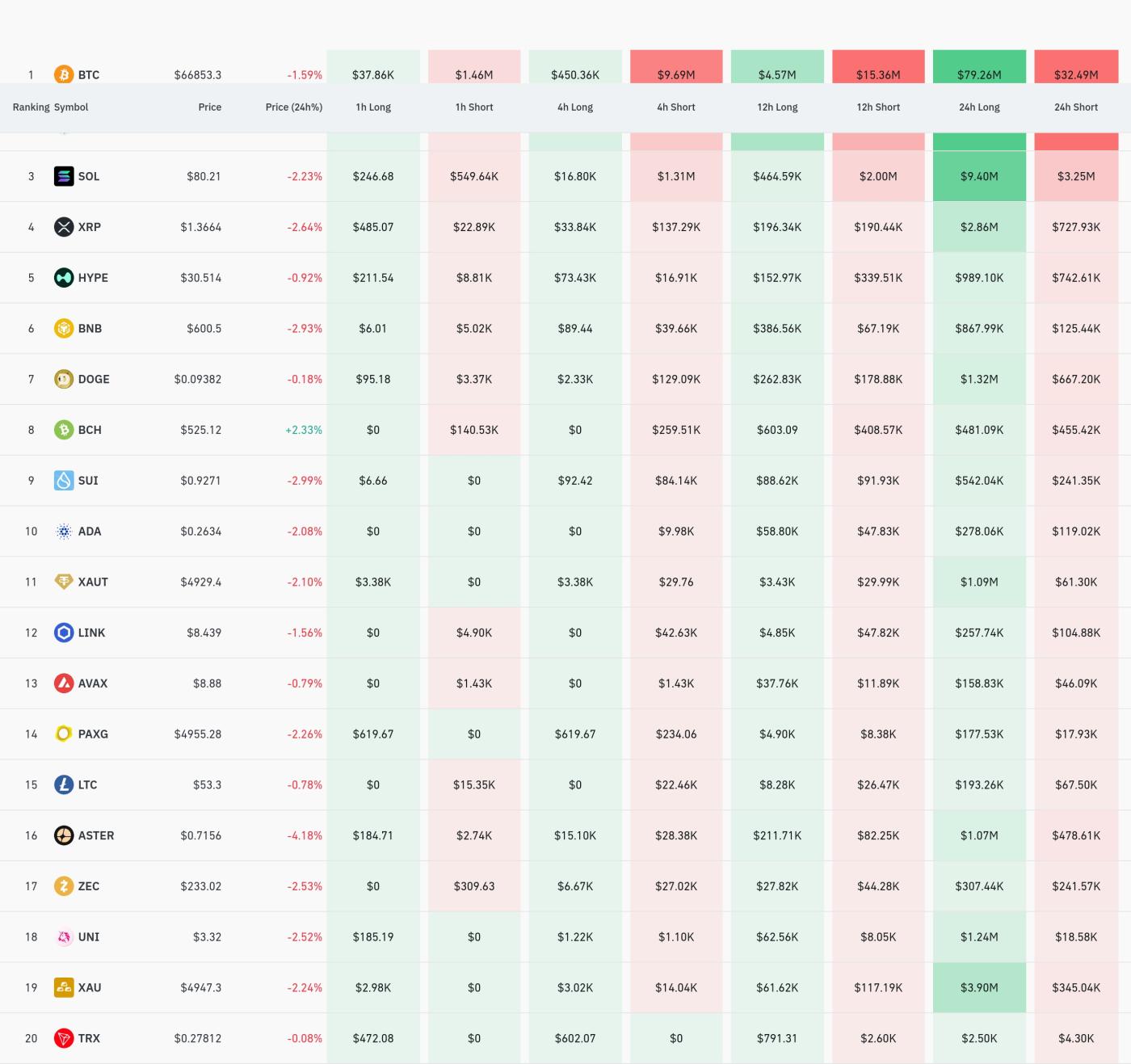Viewport: 1131px width, 1064px height.
Task: Sort by 24h Long column header
Action: 979,107
